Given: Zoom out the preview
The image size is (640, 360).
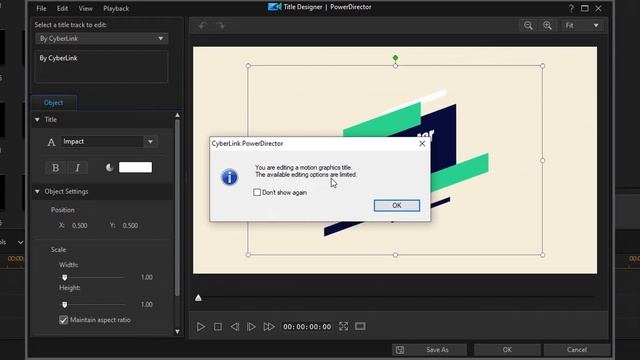Looking at the screenshot, I should (x=528, y=26).
